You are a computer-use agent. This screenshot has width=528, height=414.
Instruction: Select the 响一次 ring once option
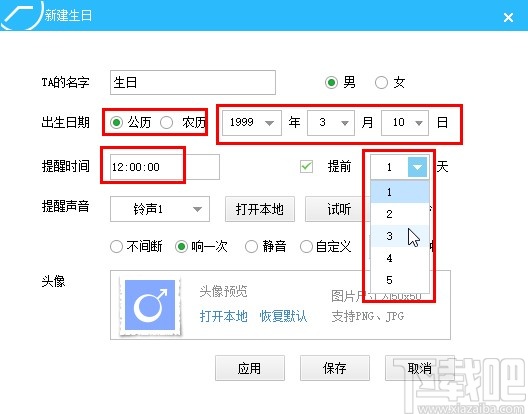(181, 247)
